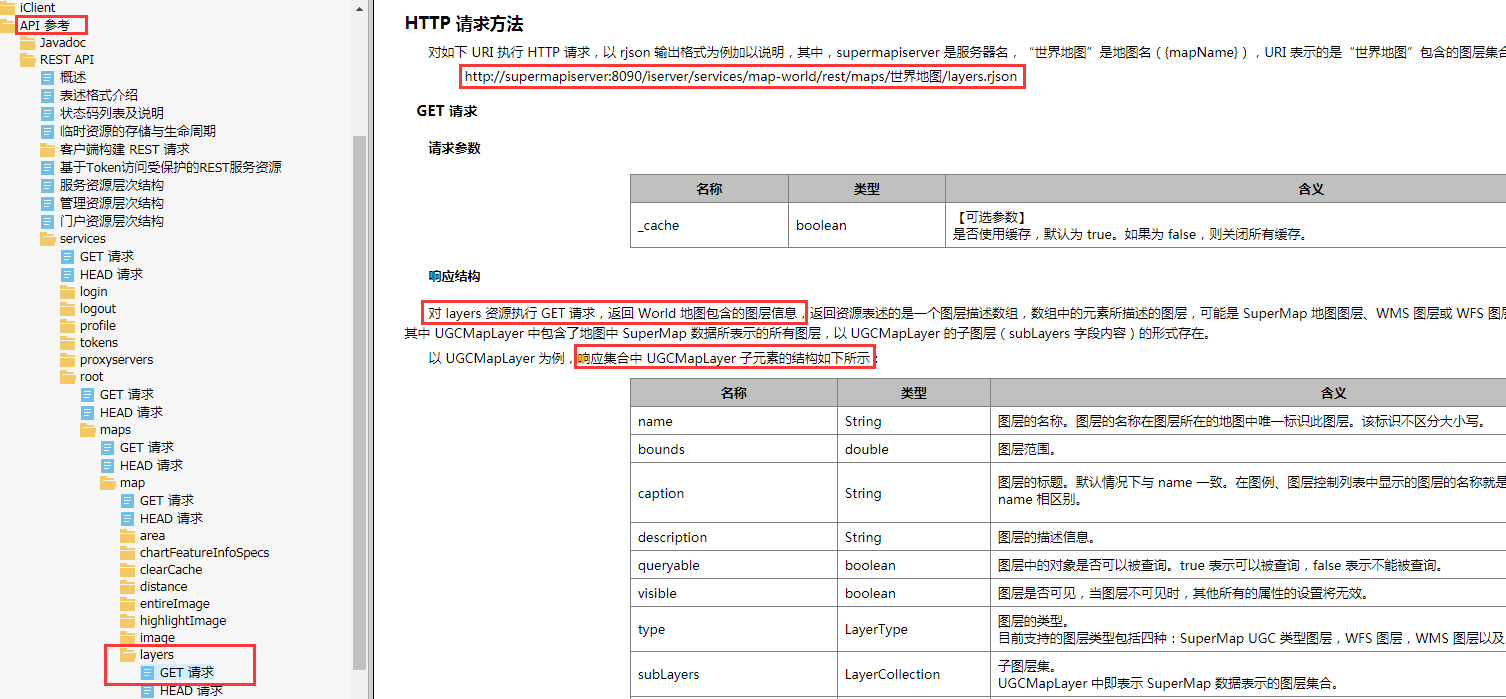Open HEAD 请求 directly under services

111,275
